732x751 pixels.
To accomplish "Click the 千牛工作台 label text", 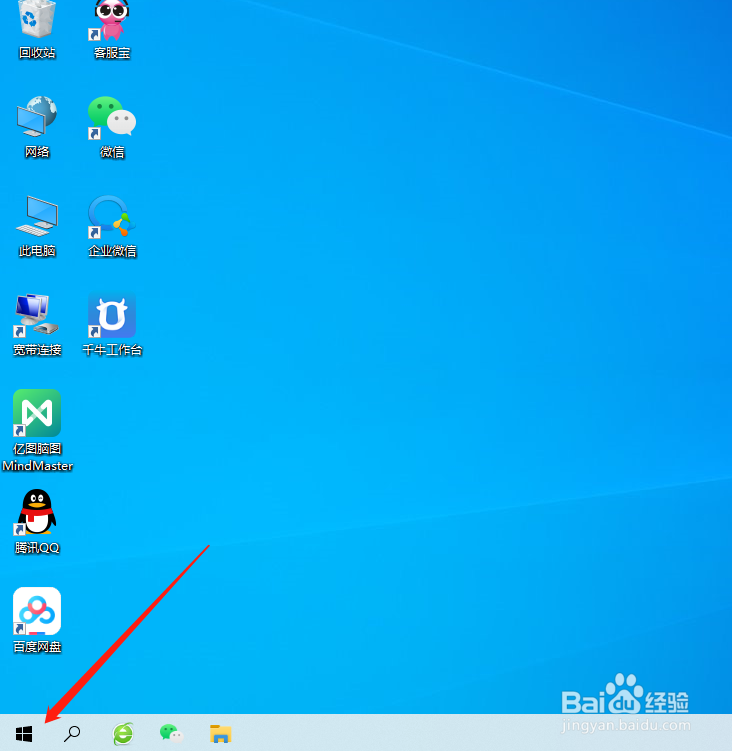I will tap(112, 350).
